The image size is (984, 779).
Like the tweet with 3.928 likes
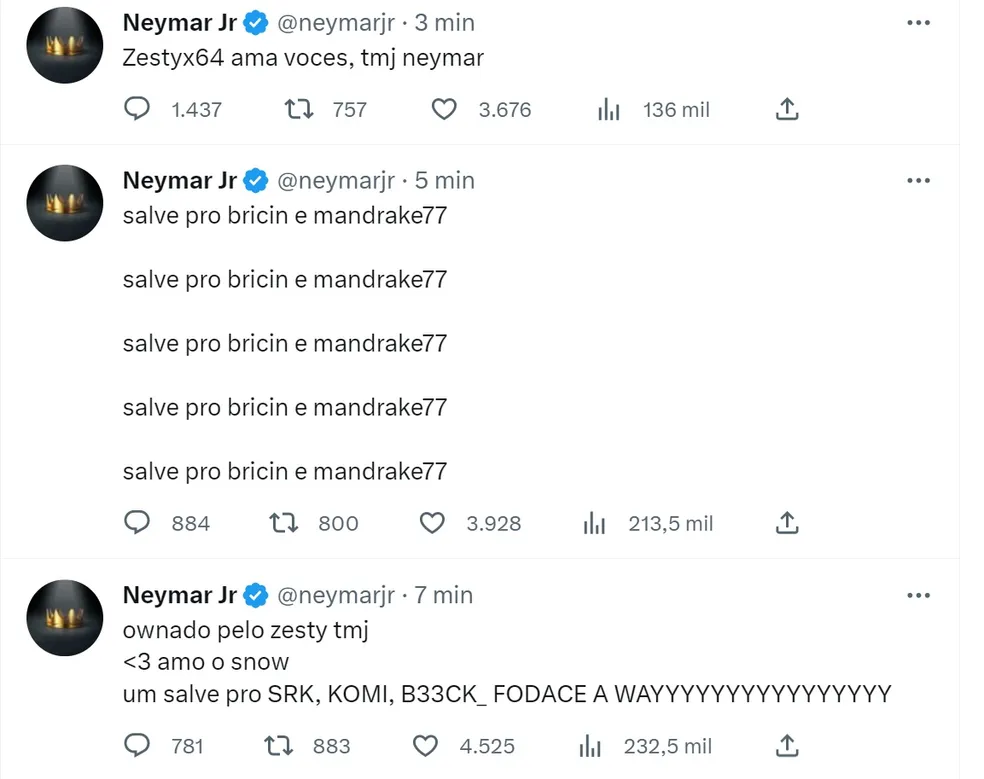point(432,523)
